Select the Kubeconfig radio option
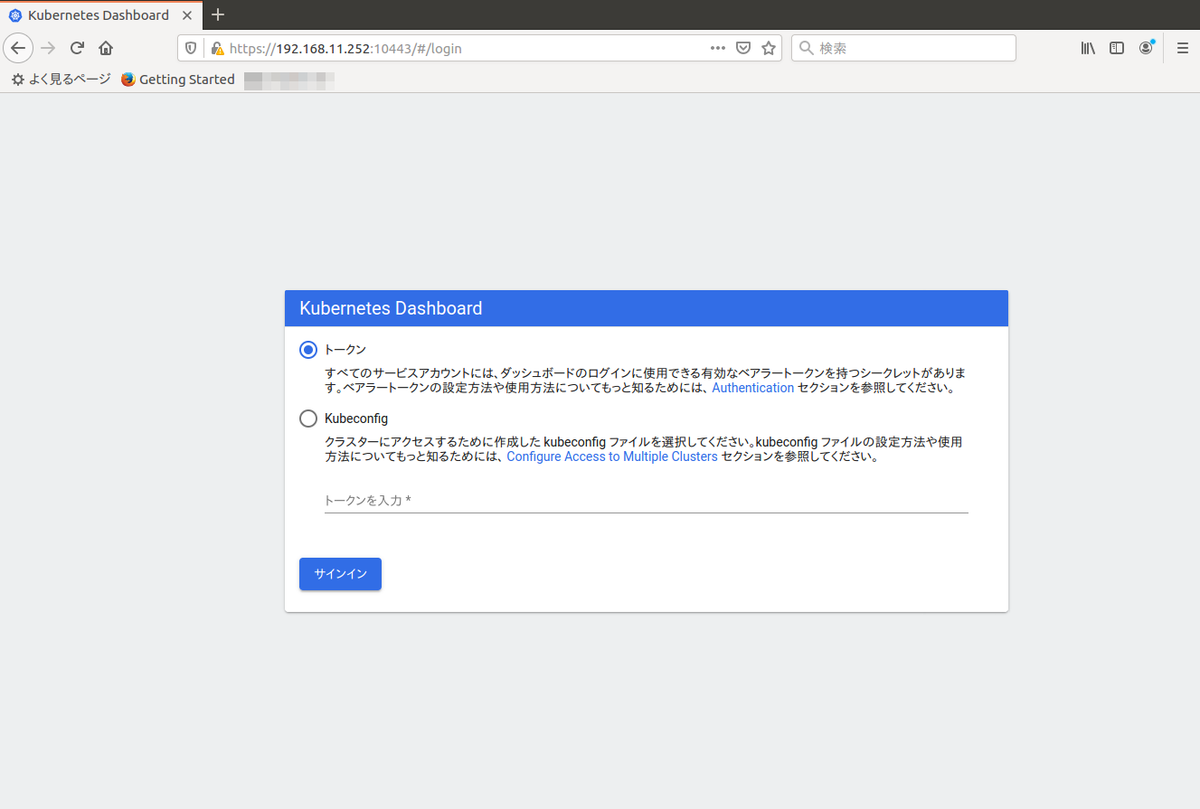 point(308,418)
